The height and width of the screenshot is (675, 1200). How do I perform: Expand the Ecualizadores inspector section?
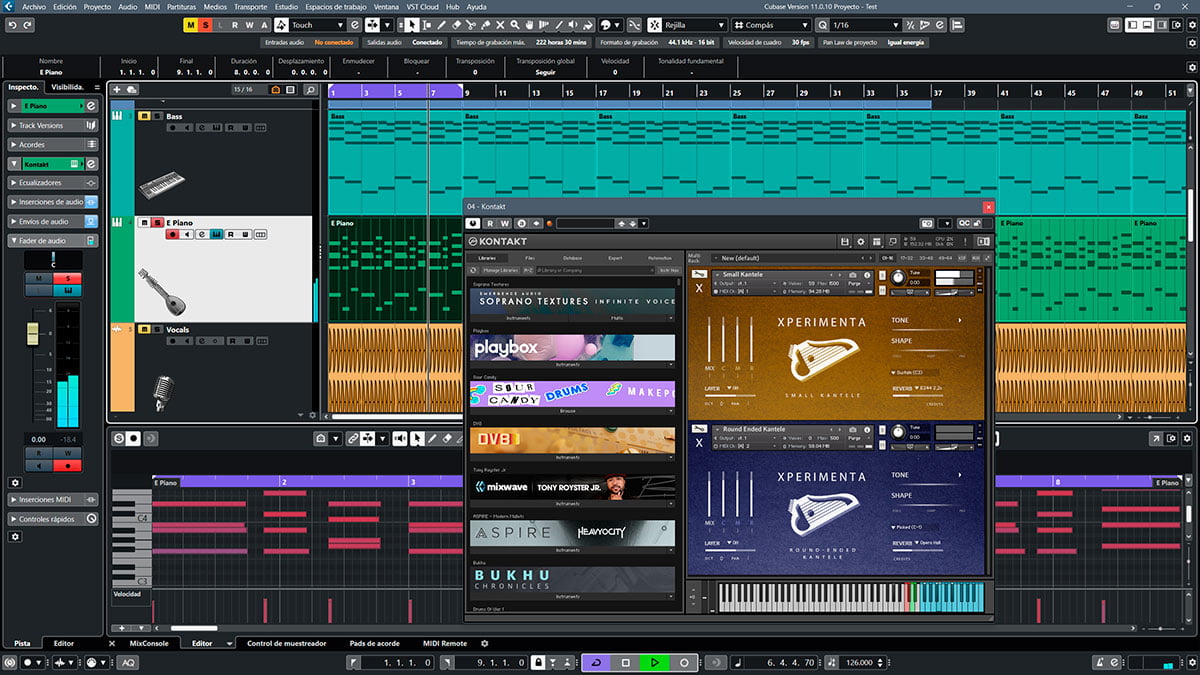pyautogui.click(x=53, y=183)
